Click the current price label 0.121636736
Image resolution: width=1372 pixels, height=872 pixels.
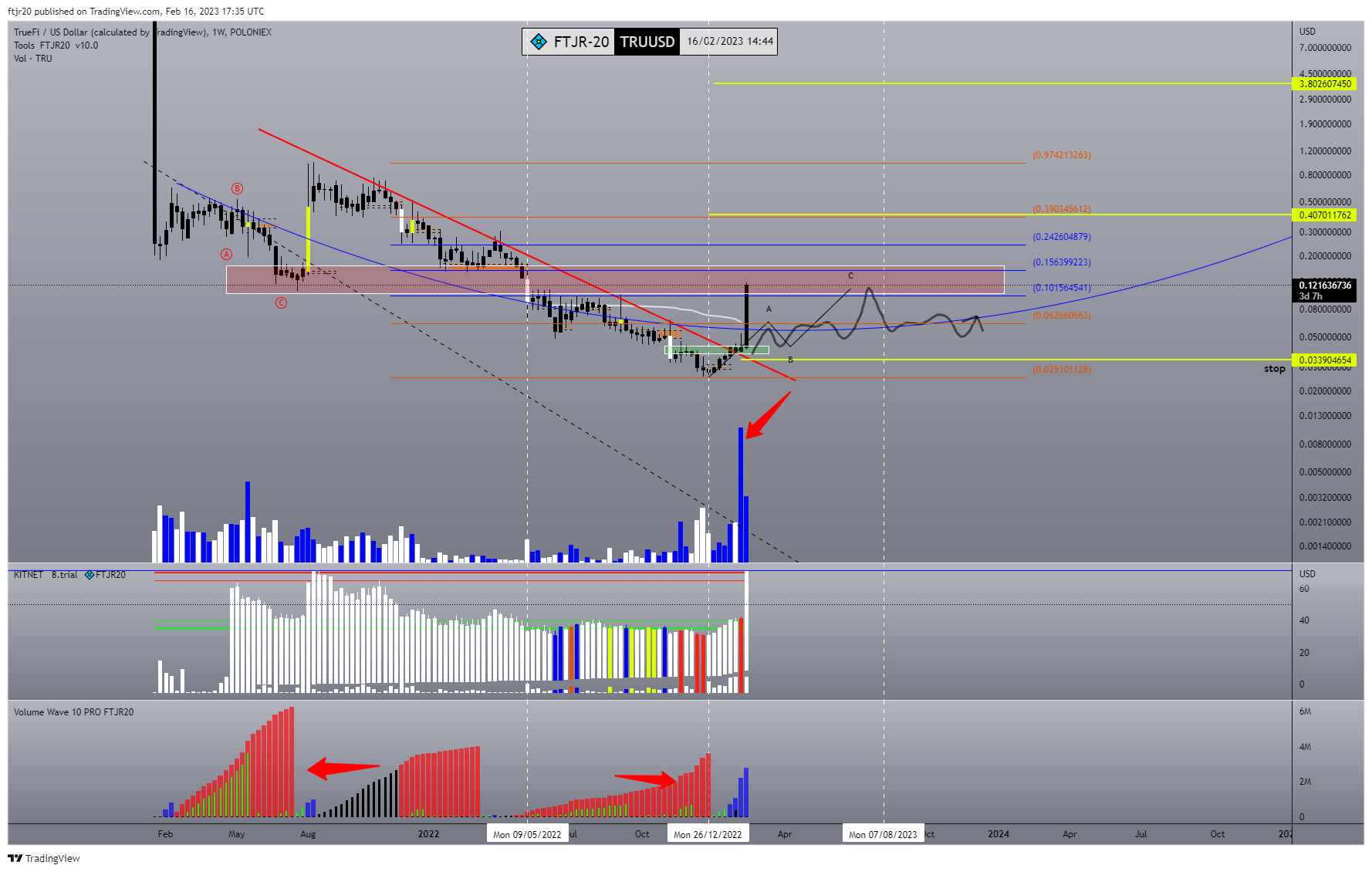pos(1324,286)
